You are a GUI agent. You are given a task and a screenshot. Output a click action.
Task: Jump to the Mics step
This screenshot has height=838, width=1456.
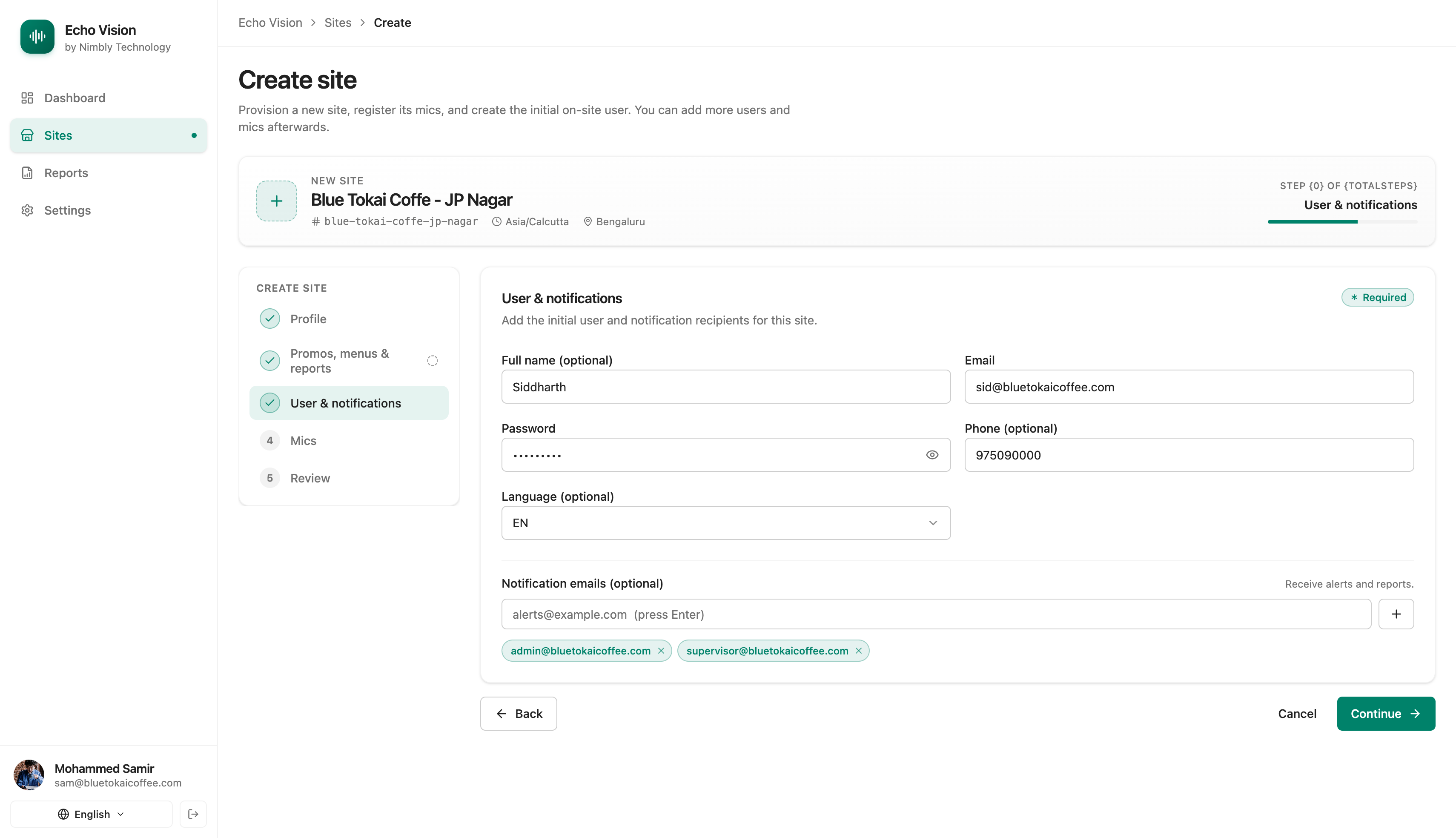tap(349, 440)
